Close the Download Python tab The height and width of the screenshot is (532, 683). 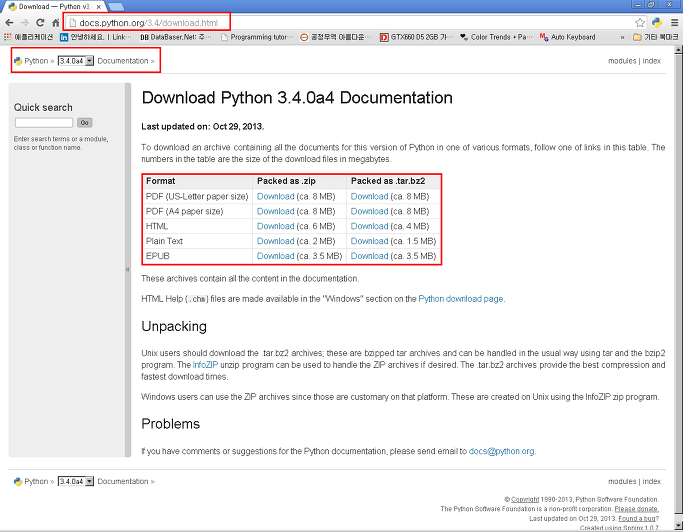[x=99, y=7]
